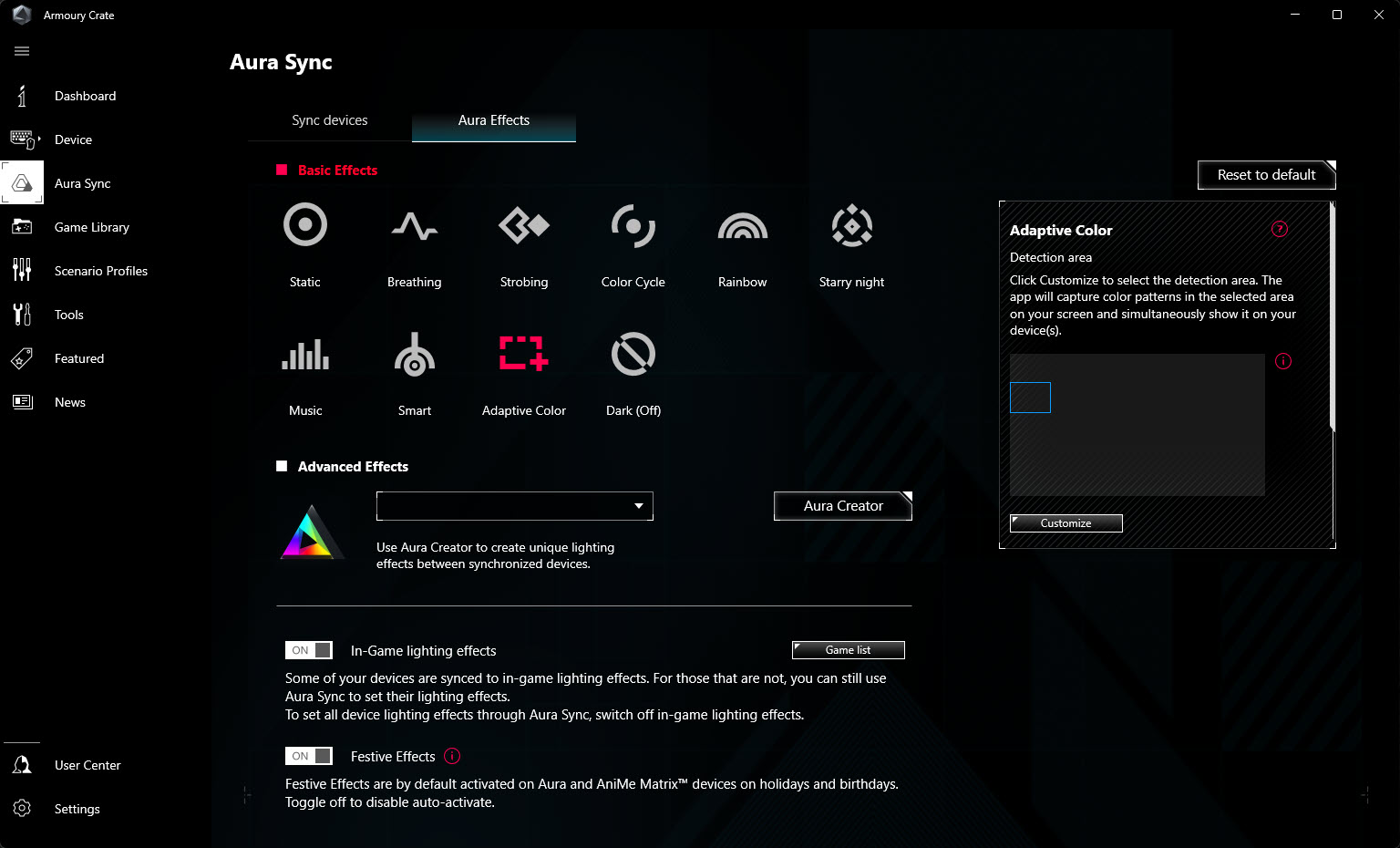Open the Device sidebar icon
The width and height of the screenshot is (1400, 848).
23,140
